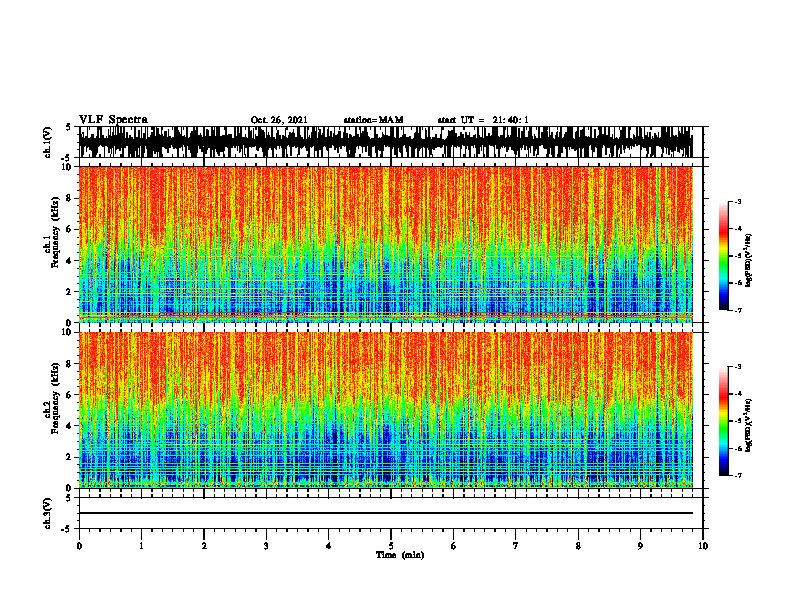Click time axis tick label "8"
The width and height of the screenshot is (792, 612).
click(x=578, y=546)
